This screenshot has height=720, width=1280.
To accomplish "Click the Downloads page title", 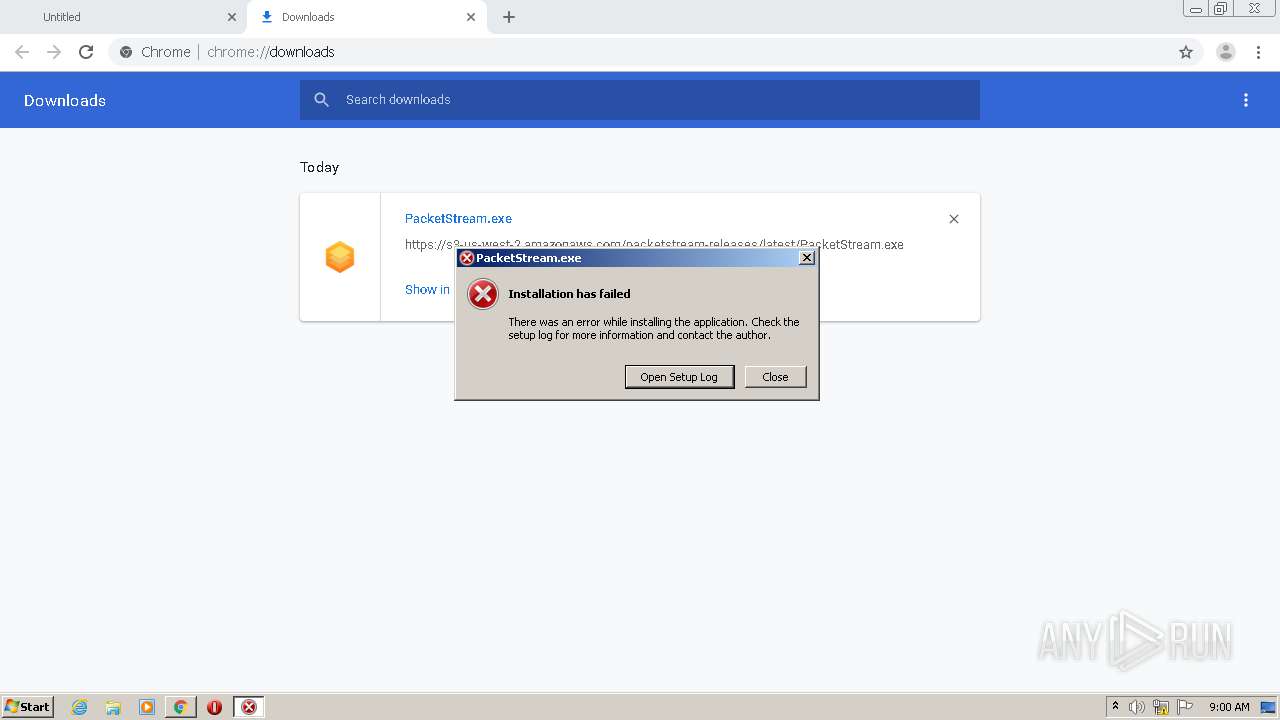I will [65, 100].
